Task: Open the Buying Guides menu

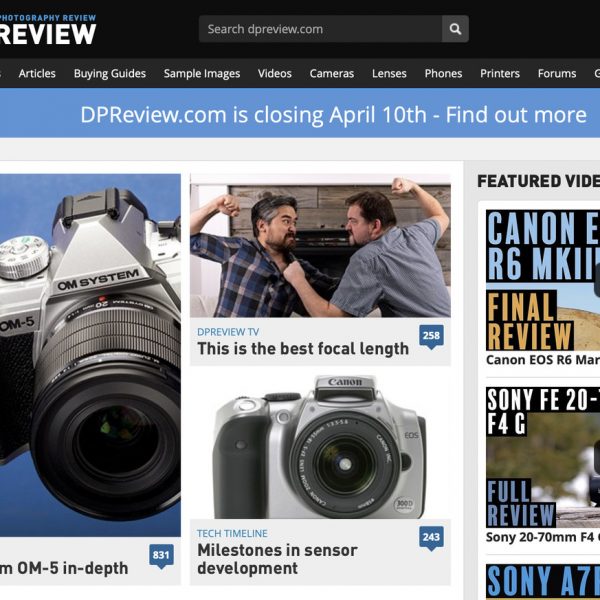Action: coord(110,73)
